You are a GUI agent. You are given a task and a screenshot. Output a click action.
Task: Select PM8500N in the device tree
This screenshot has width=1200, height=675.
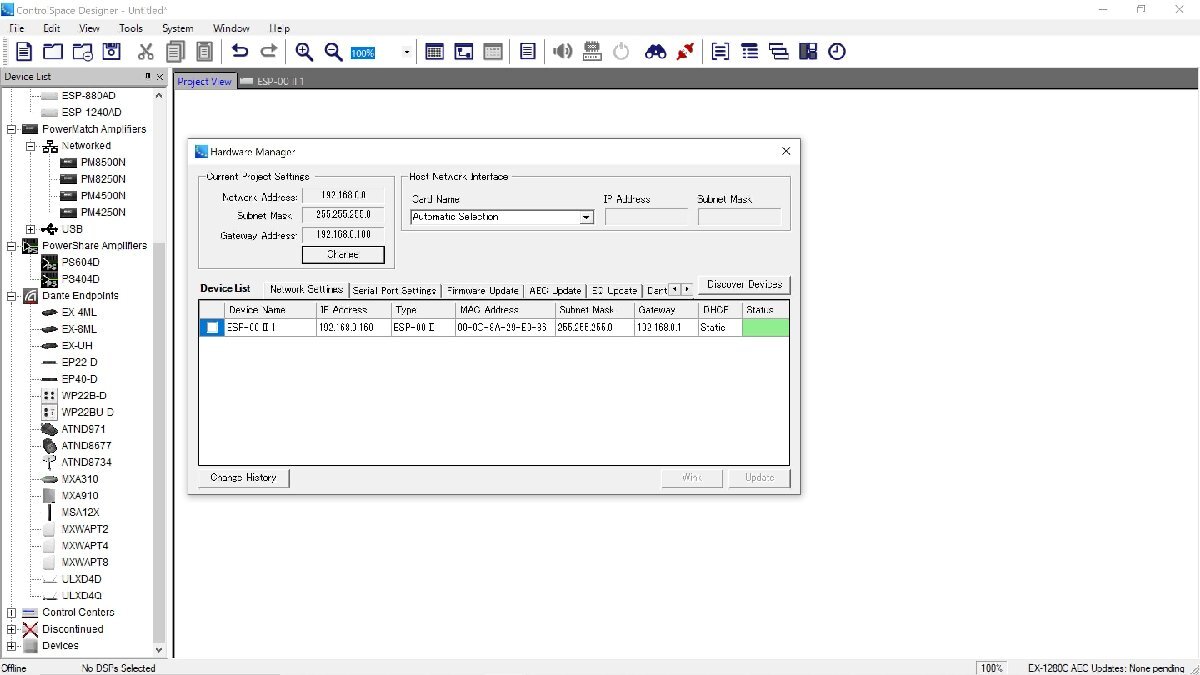(103, 162)
